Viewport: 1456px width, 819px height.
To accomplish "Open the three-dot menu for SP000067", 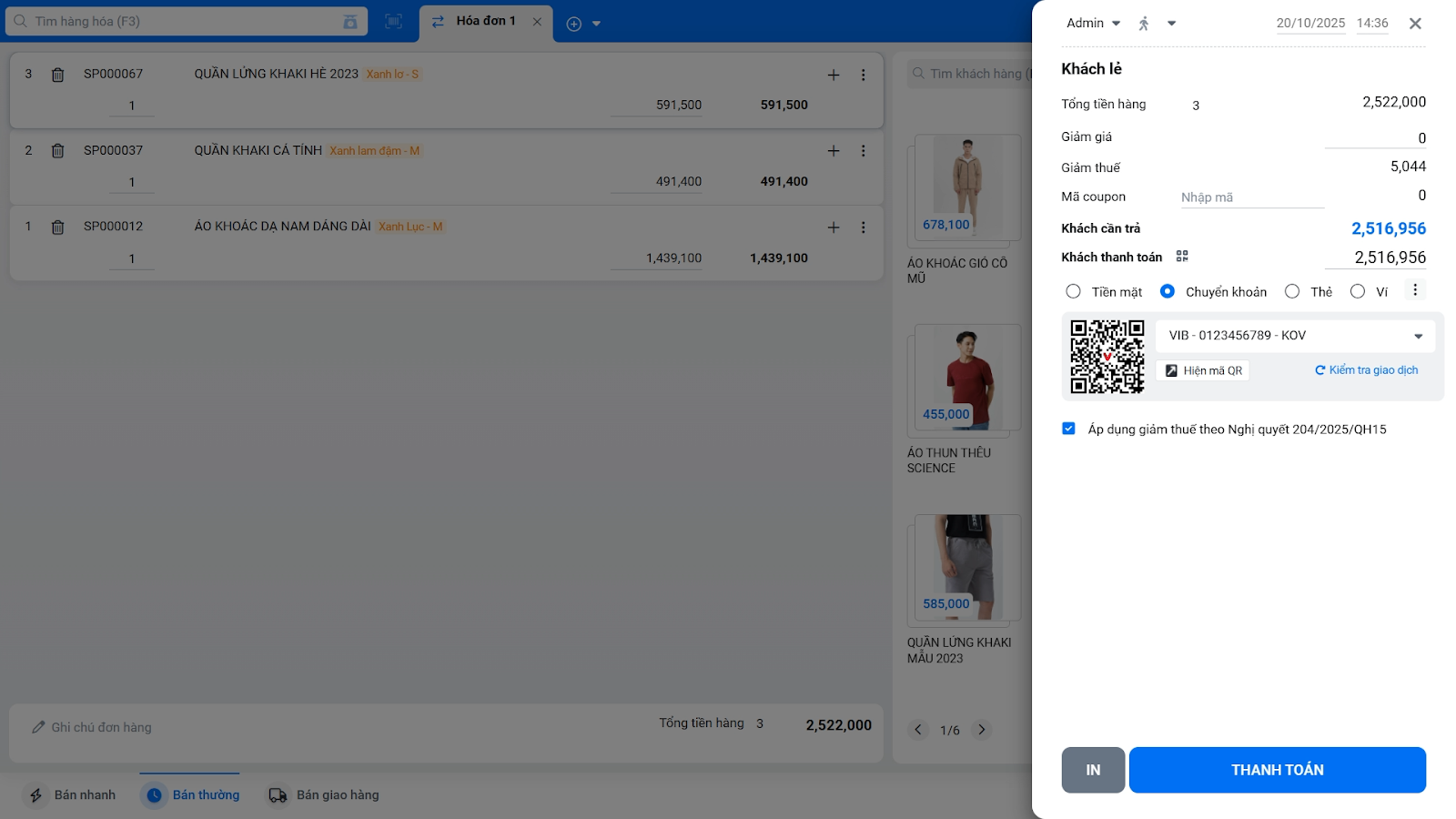I will [864, 75].
